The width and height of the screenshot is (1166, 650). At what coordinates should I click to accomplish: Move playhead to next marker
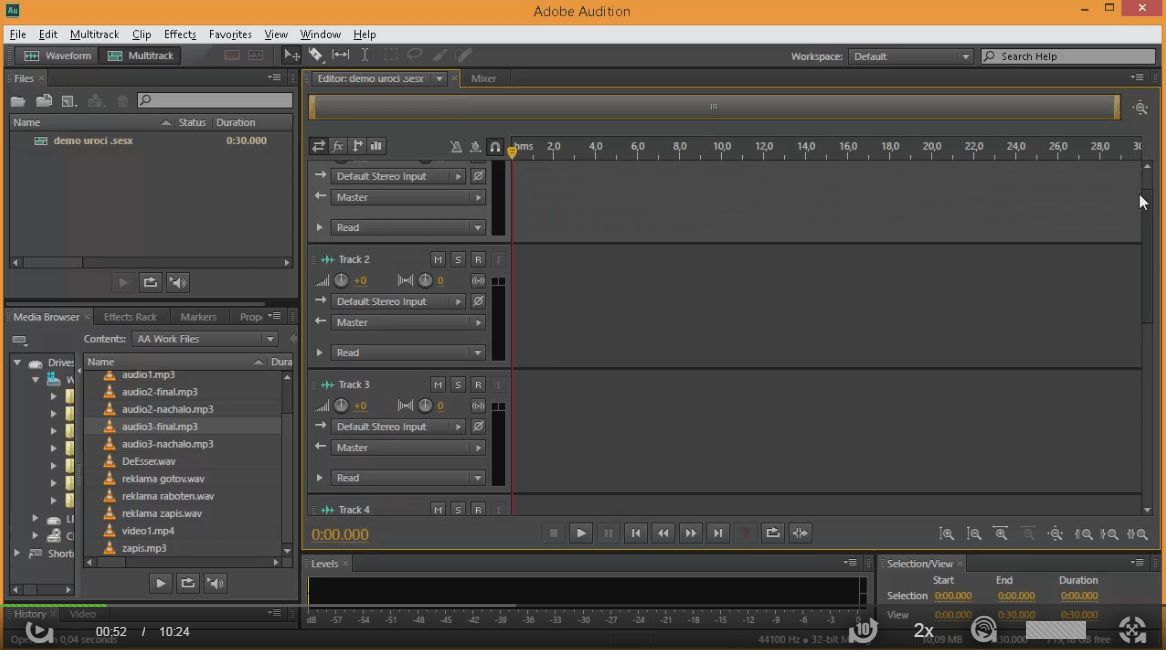(718, 533)
